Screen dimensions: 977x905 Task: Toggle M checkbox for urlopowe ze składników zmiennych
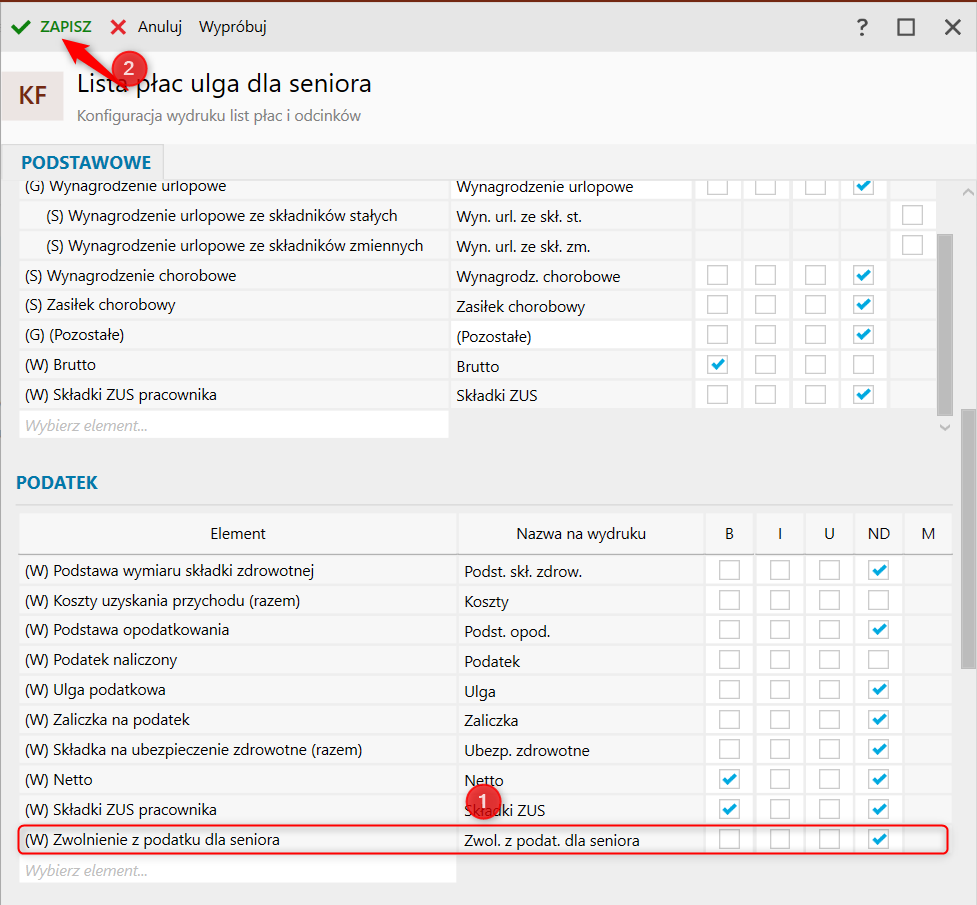(912, 245)
